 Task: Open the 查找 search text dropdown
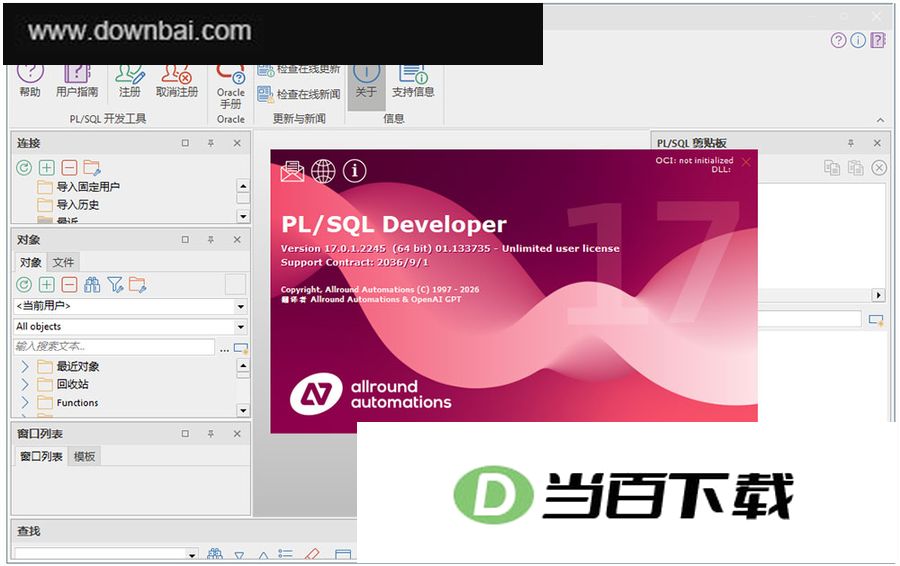(x=192, y=555)
